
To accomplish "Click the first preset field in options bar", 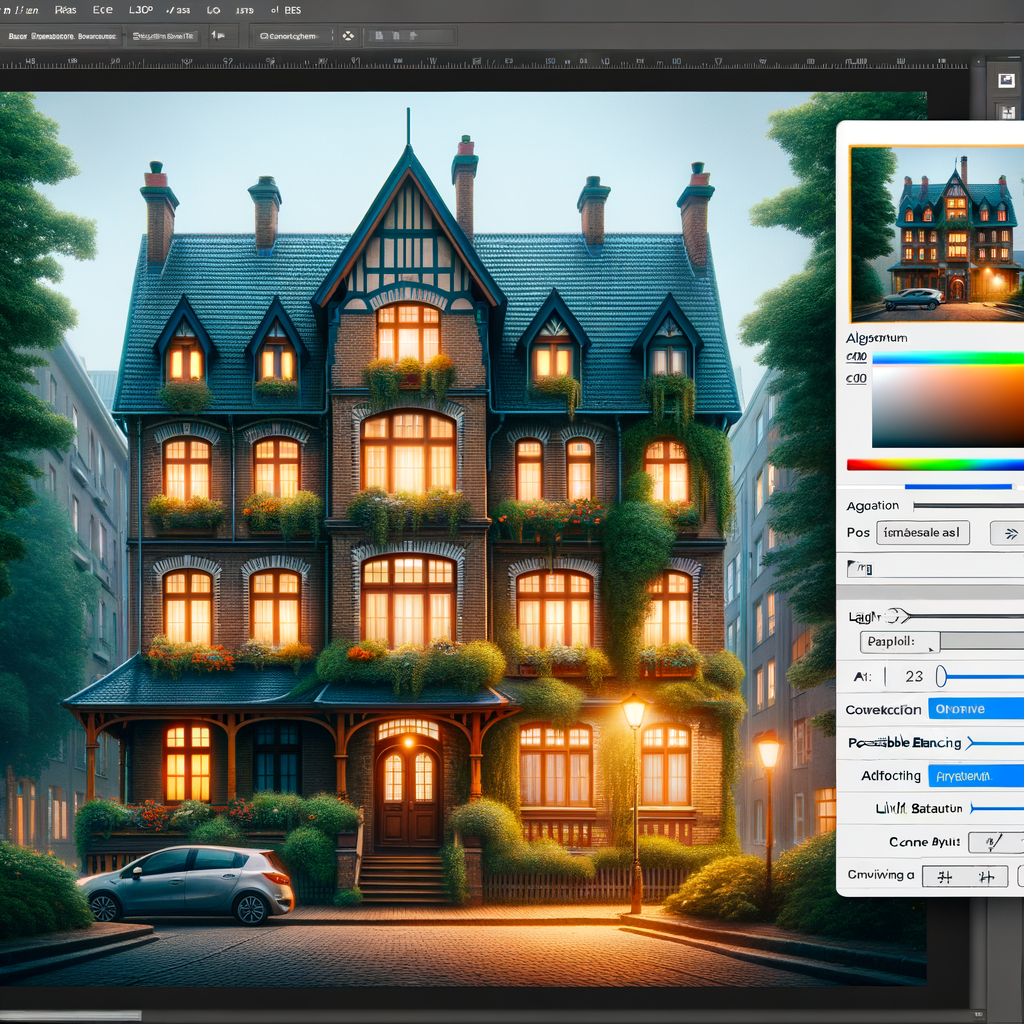I will point(62,36).
